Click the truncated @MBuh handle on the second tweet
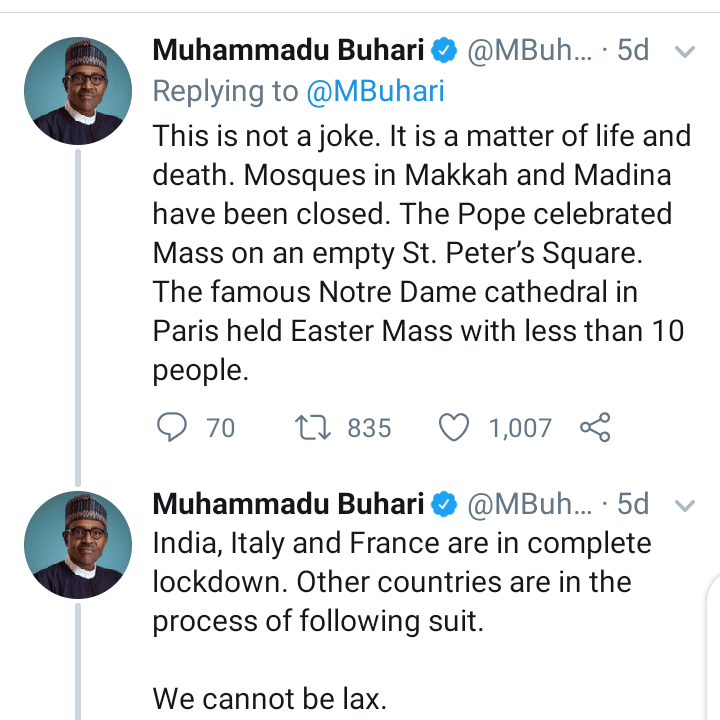 coord(530,504)
